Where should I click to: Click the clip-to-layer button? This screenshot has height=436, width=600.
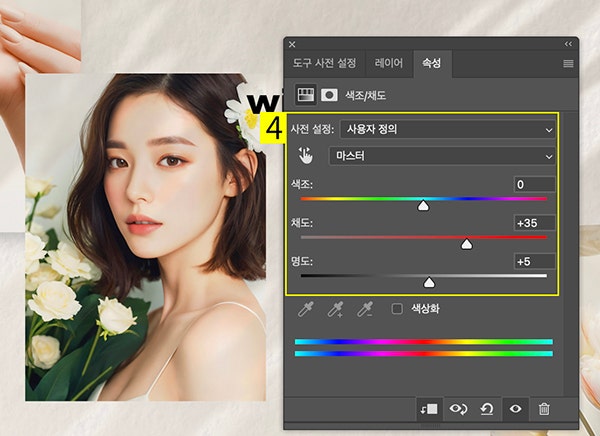(x=429, y=409)
